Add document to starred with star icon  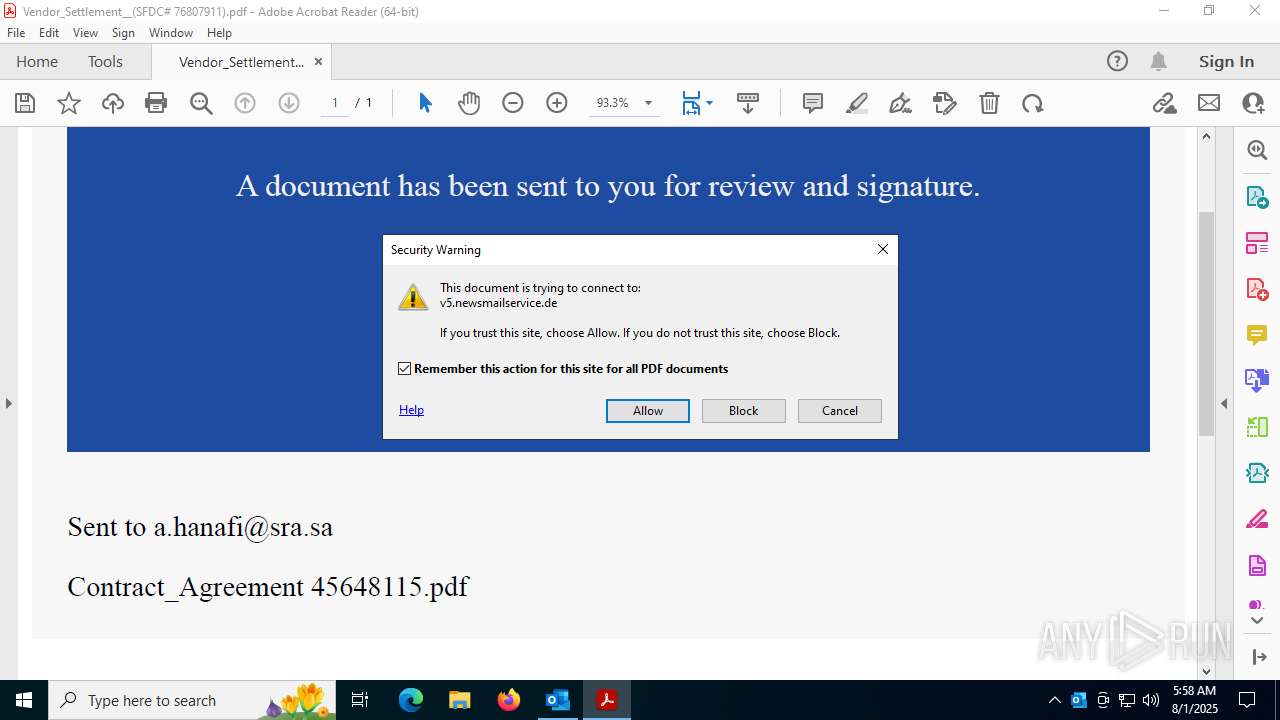[69, 103]
